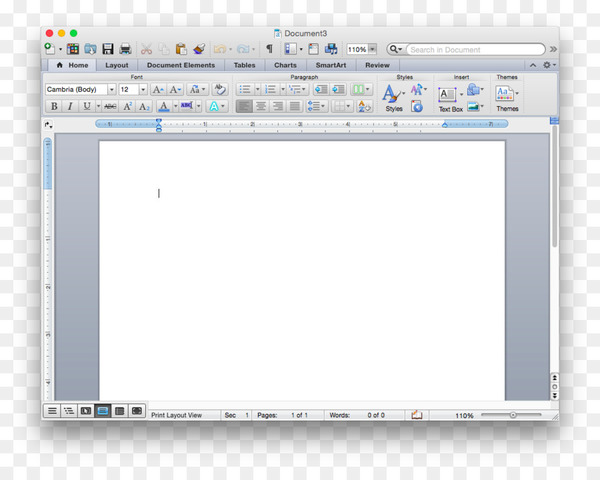Click the Save floppy disk icon
Screen dimensions: 600x480
click(x=108, y=49)
